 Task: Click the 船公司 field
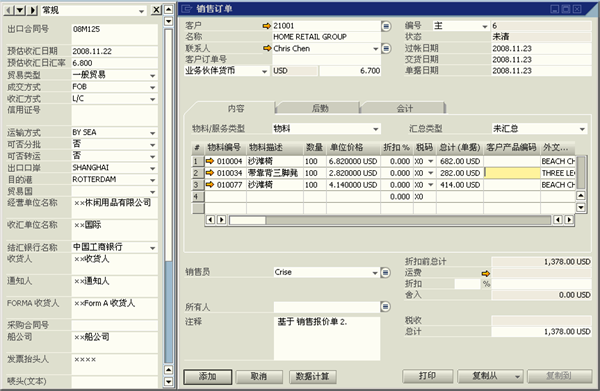pyautogui.click(x=114, y=342)
